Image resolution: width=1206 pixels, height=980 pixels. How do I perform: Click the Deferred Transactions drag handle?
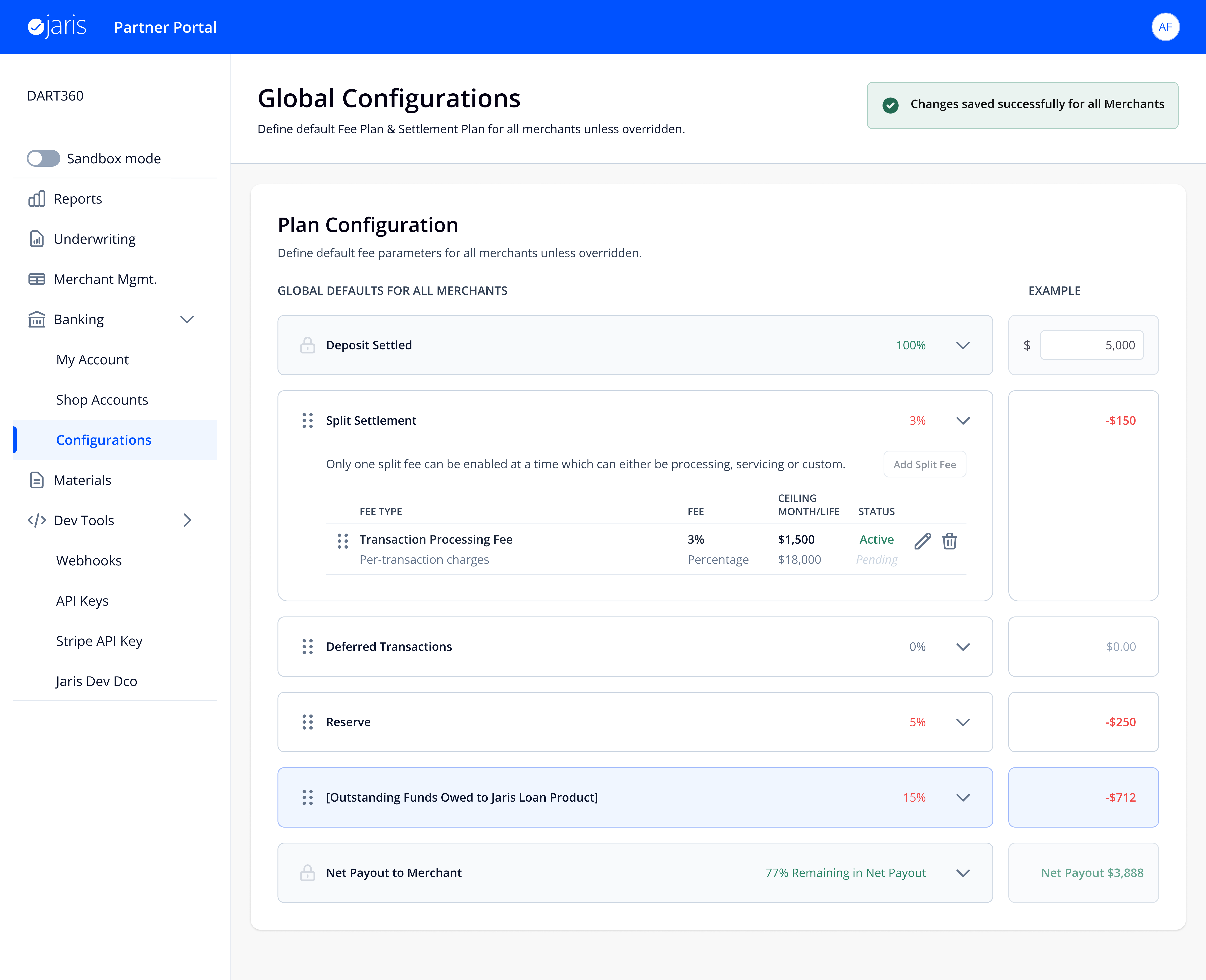[308, 647]
